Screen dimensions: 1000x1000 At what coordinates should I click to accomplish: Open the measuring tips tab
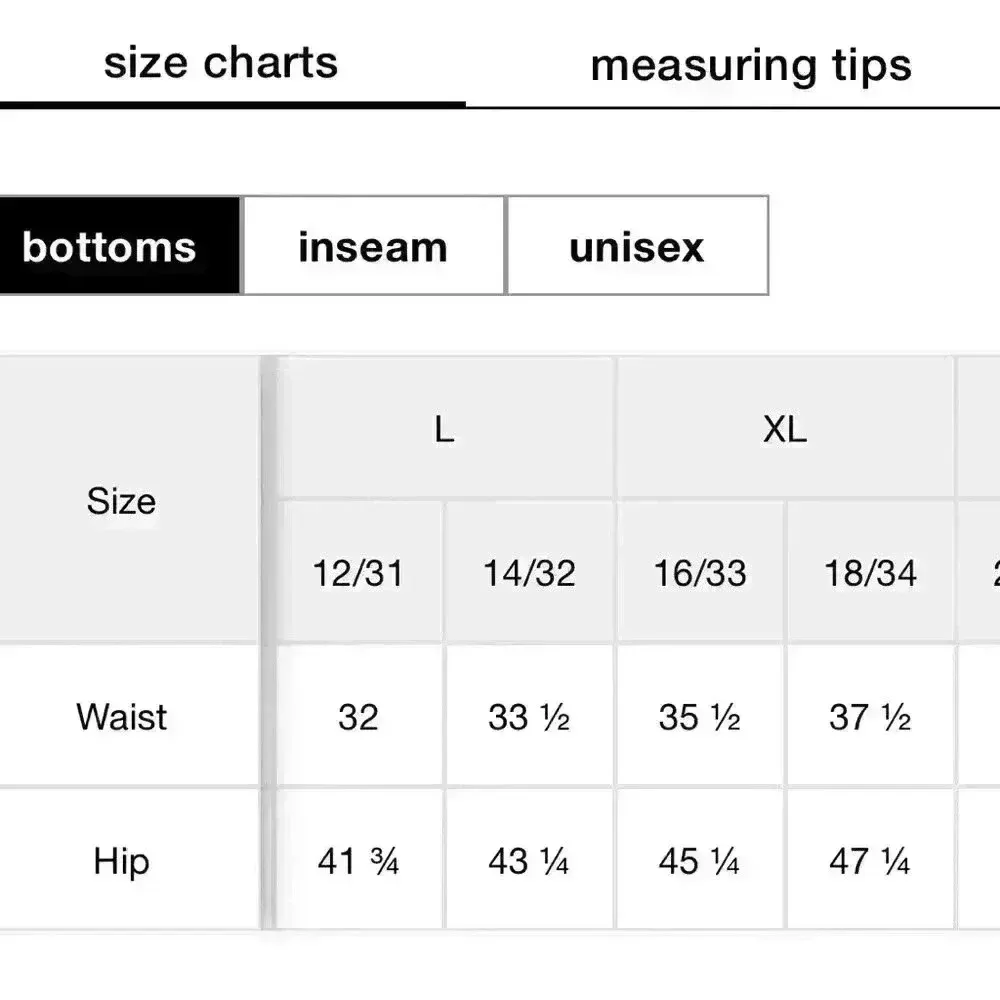click(751, 66)
